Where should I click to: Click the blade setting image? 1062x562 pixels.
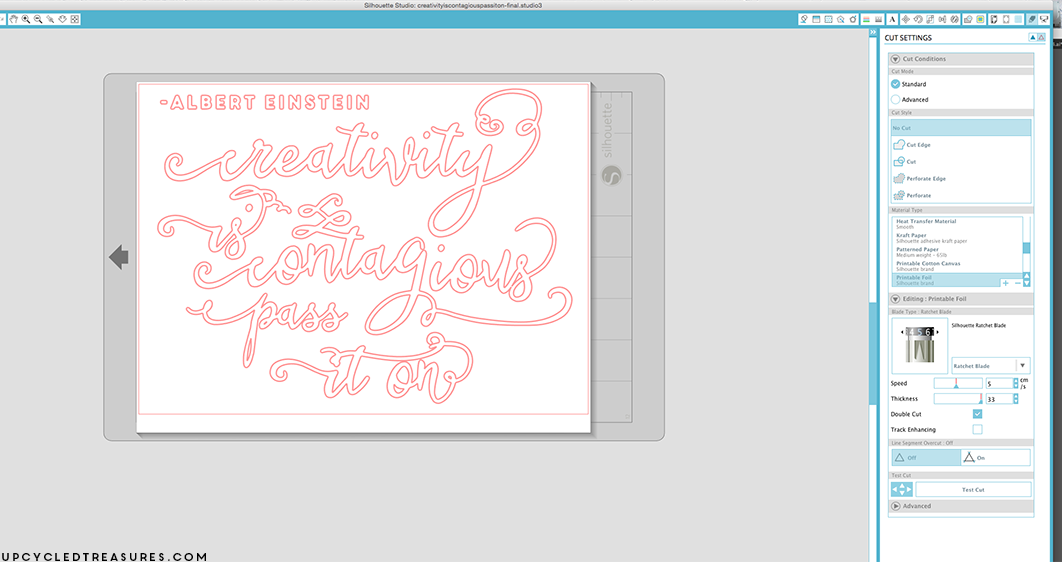(919, 345)
